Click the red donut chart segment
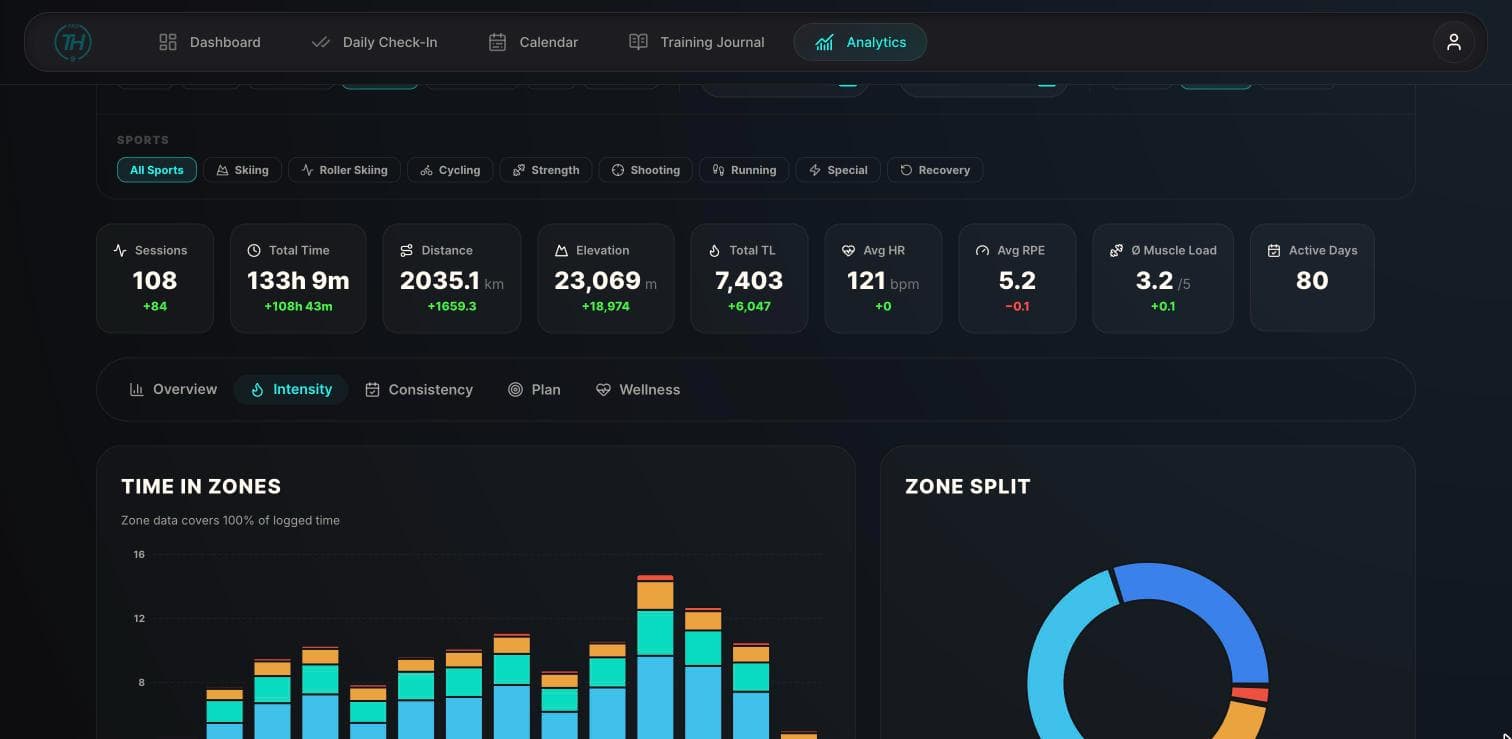1512x739 pixels. [1250, 694]
